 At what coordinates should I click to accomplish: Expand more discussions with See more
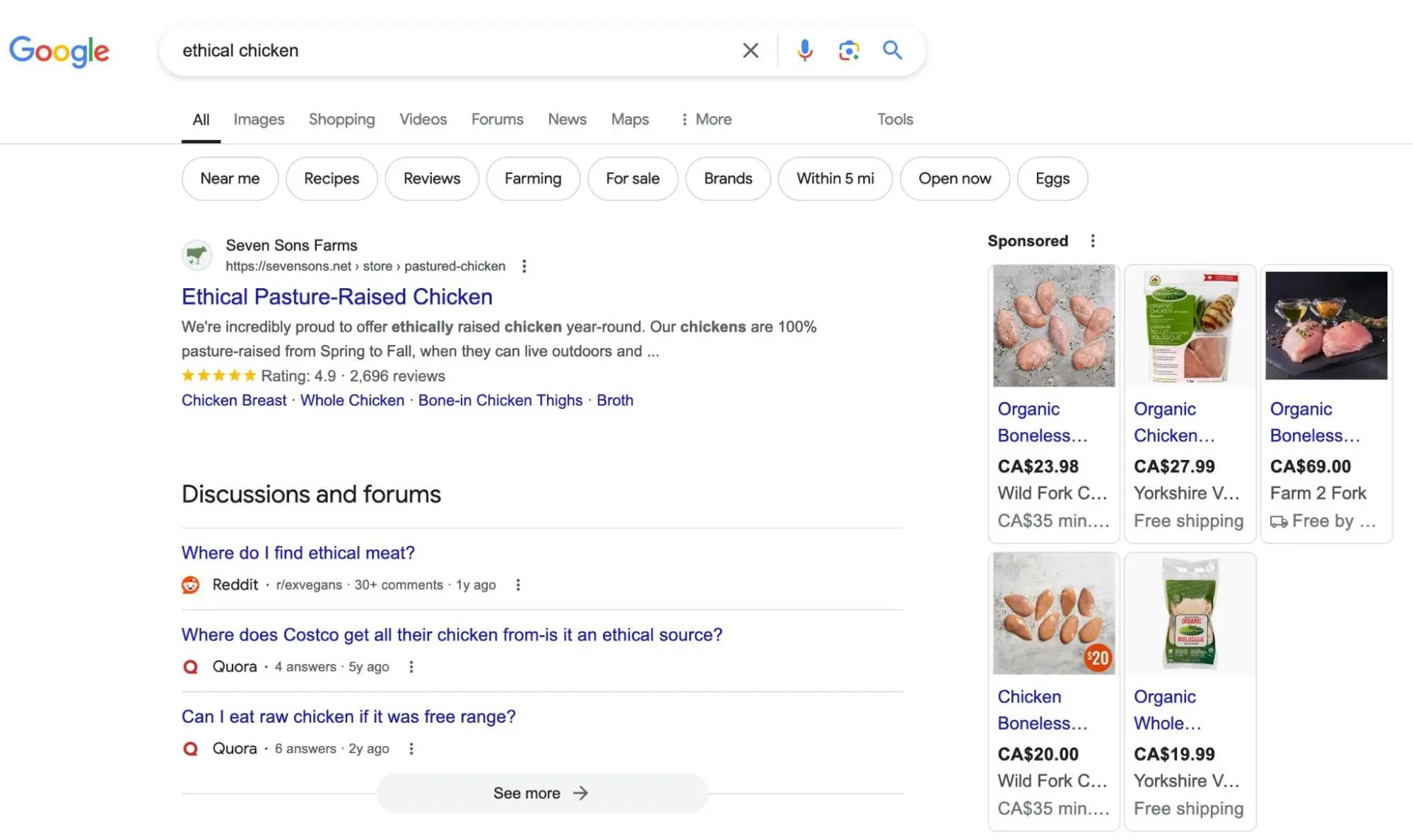541,793
